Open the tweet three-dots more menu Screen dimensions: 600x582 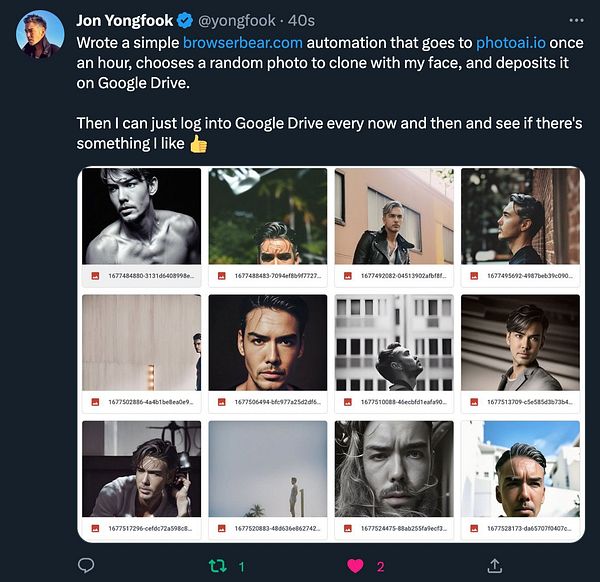pos(576,19)
